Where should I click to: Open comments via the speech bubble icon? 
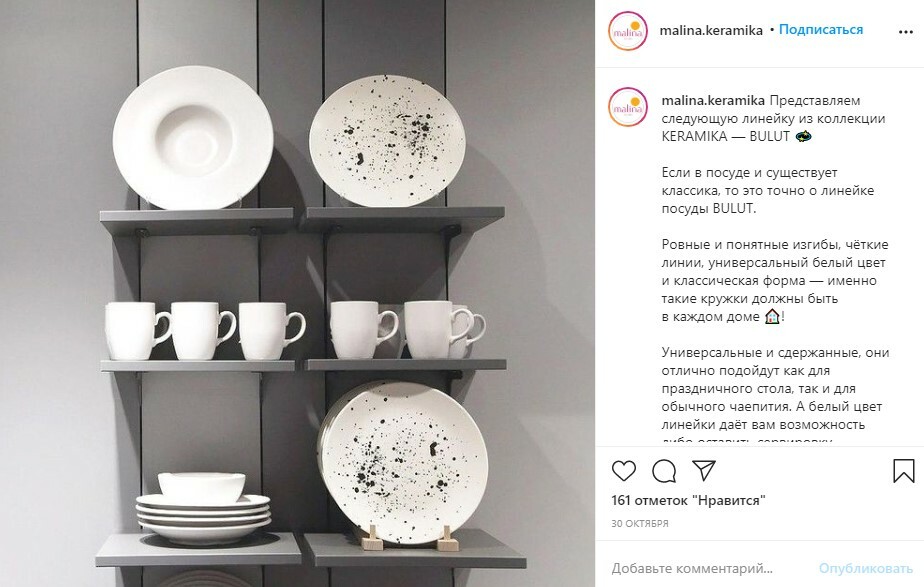pyautogui.click(x=664, y=471)
